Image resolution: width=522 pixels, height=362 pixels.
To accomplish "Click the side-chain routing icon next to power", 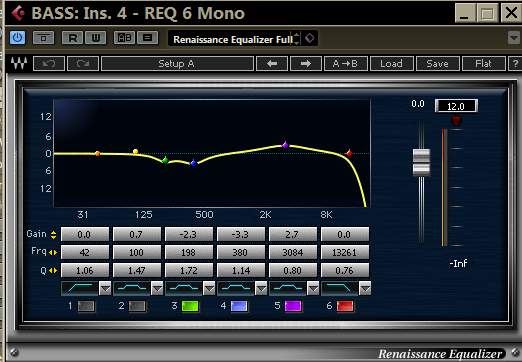I will point(44,38).
